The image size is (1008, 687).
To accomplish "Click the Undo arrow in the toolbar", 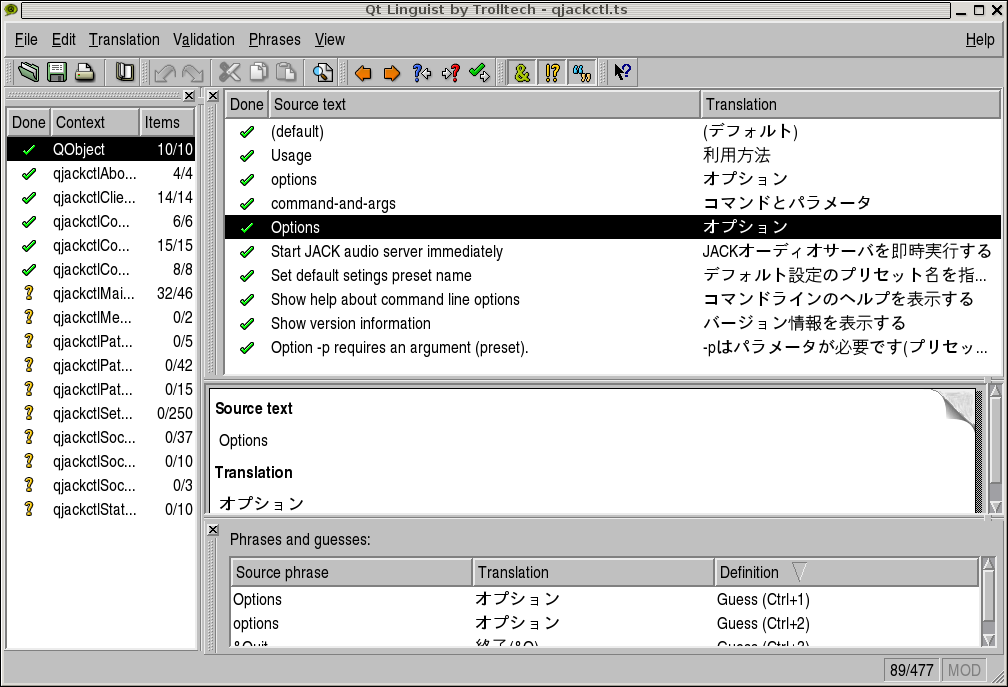I will click(165, 72).
